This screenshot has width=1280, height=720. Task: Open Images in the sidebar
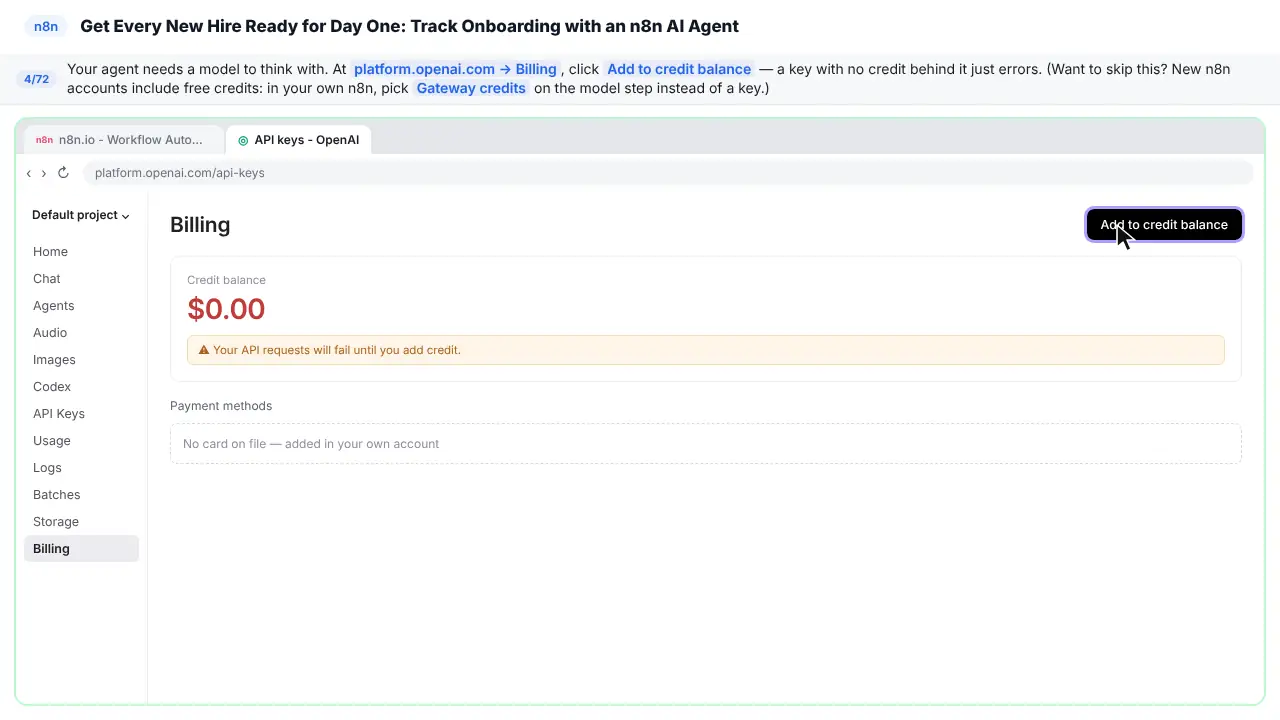click(81, 360)
